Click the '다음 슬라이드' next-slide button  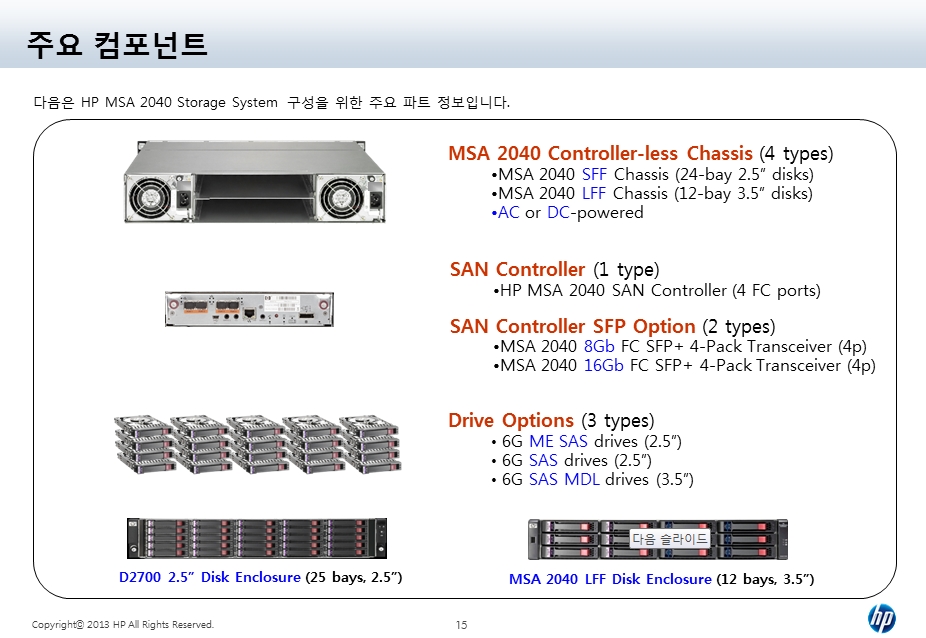[x=669, y=538]
